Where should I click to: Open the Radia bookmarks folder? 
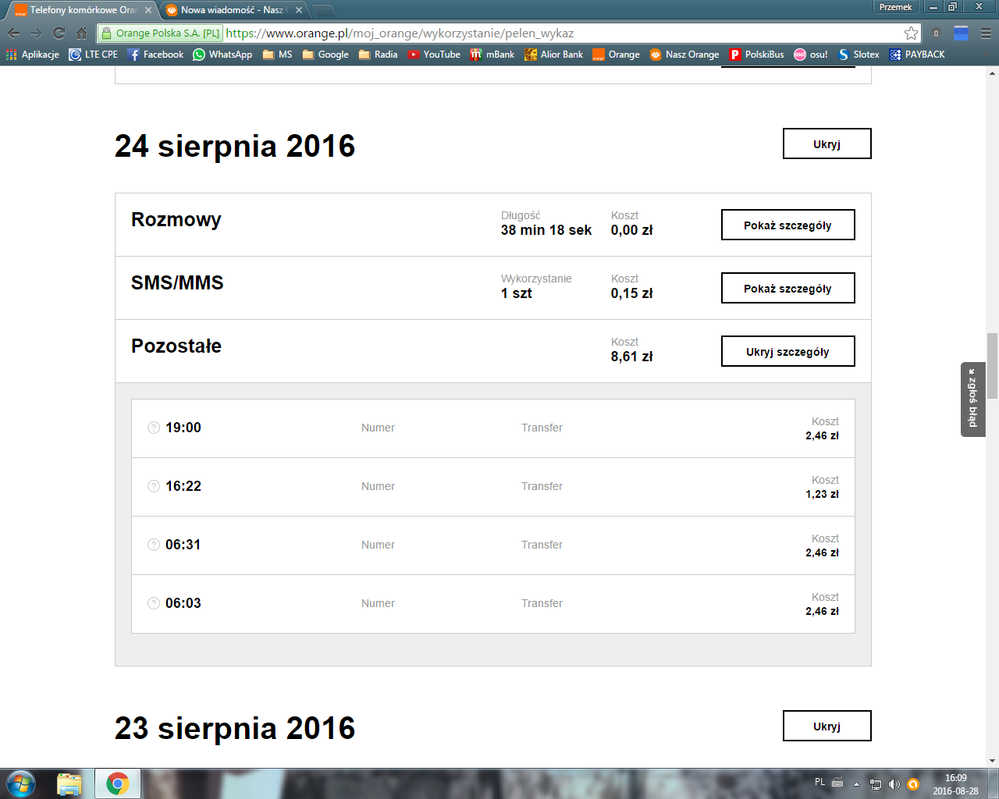[x=378, y=55]
